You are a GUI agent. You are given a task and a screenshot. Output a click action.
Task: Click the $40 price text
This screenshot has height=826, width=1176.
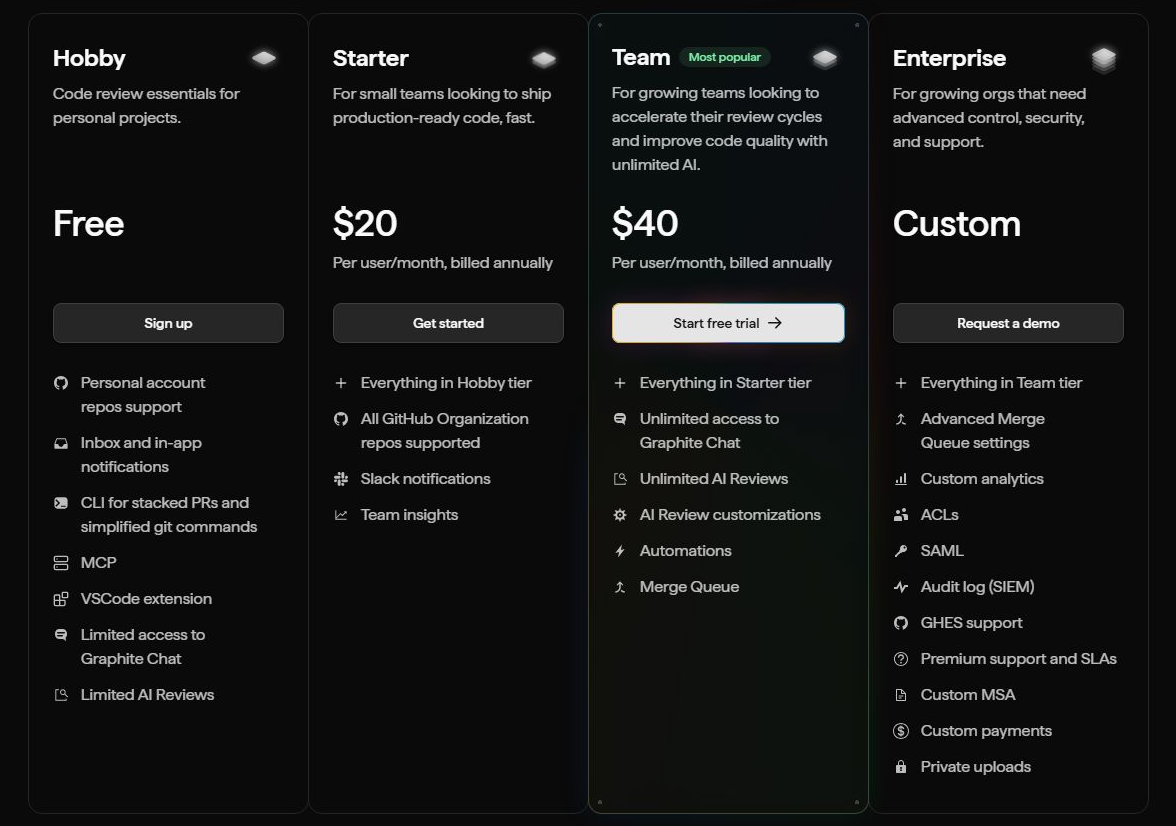[645, 224]
